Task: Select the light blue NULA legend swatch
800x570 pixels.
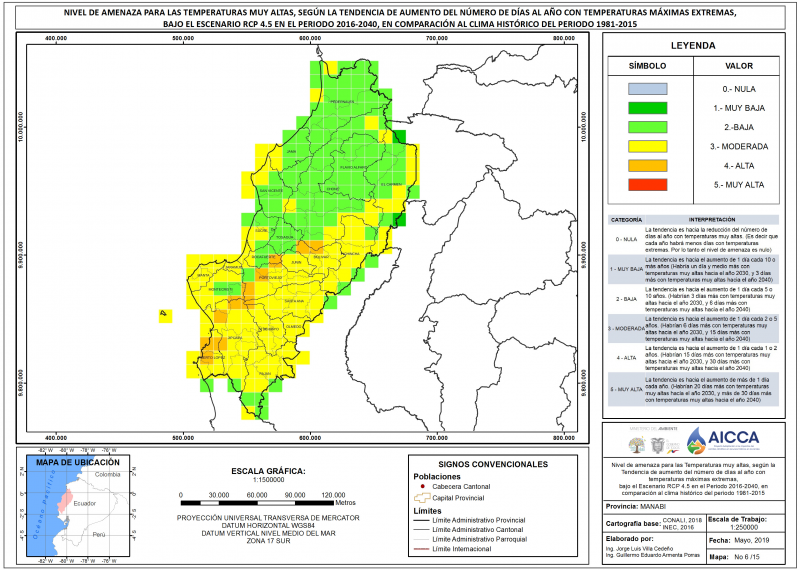Action: pyautogui.click(x=647, y=89)
